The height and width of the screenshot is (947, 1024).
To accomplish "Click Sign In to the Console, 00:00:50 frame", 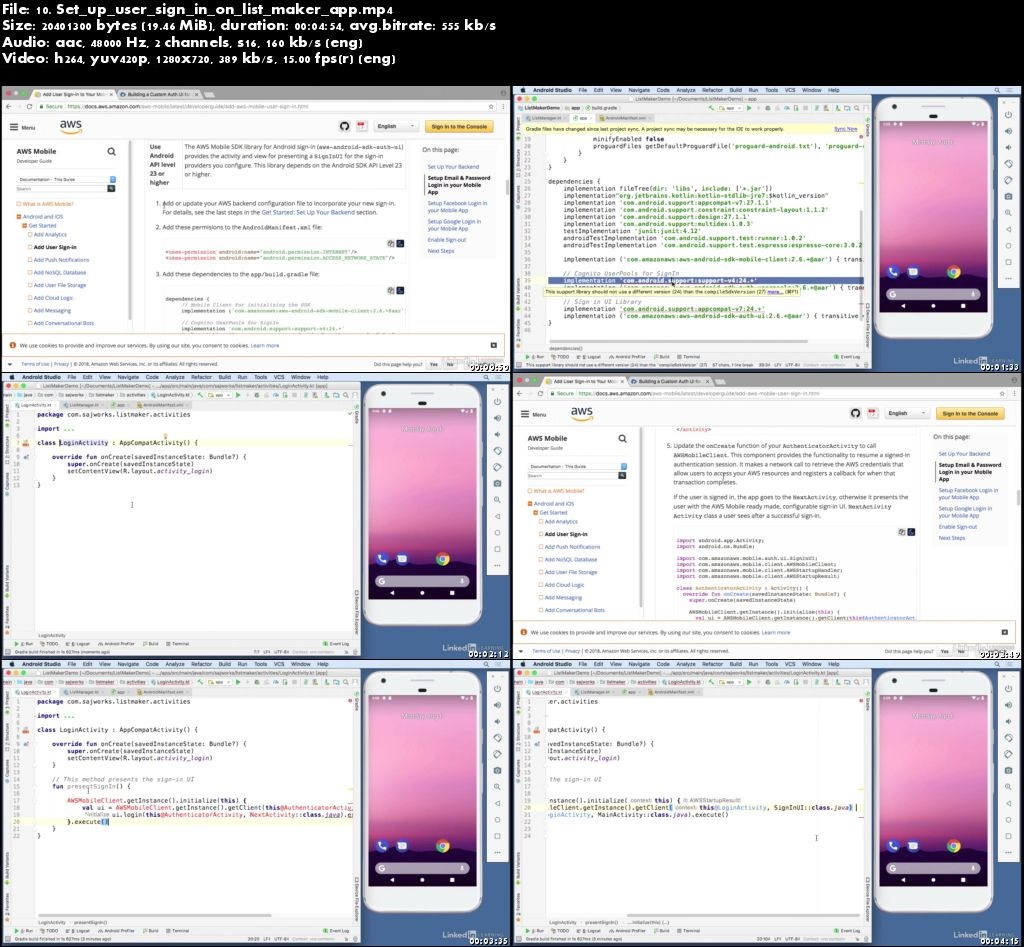I will click(458, 126).
